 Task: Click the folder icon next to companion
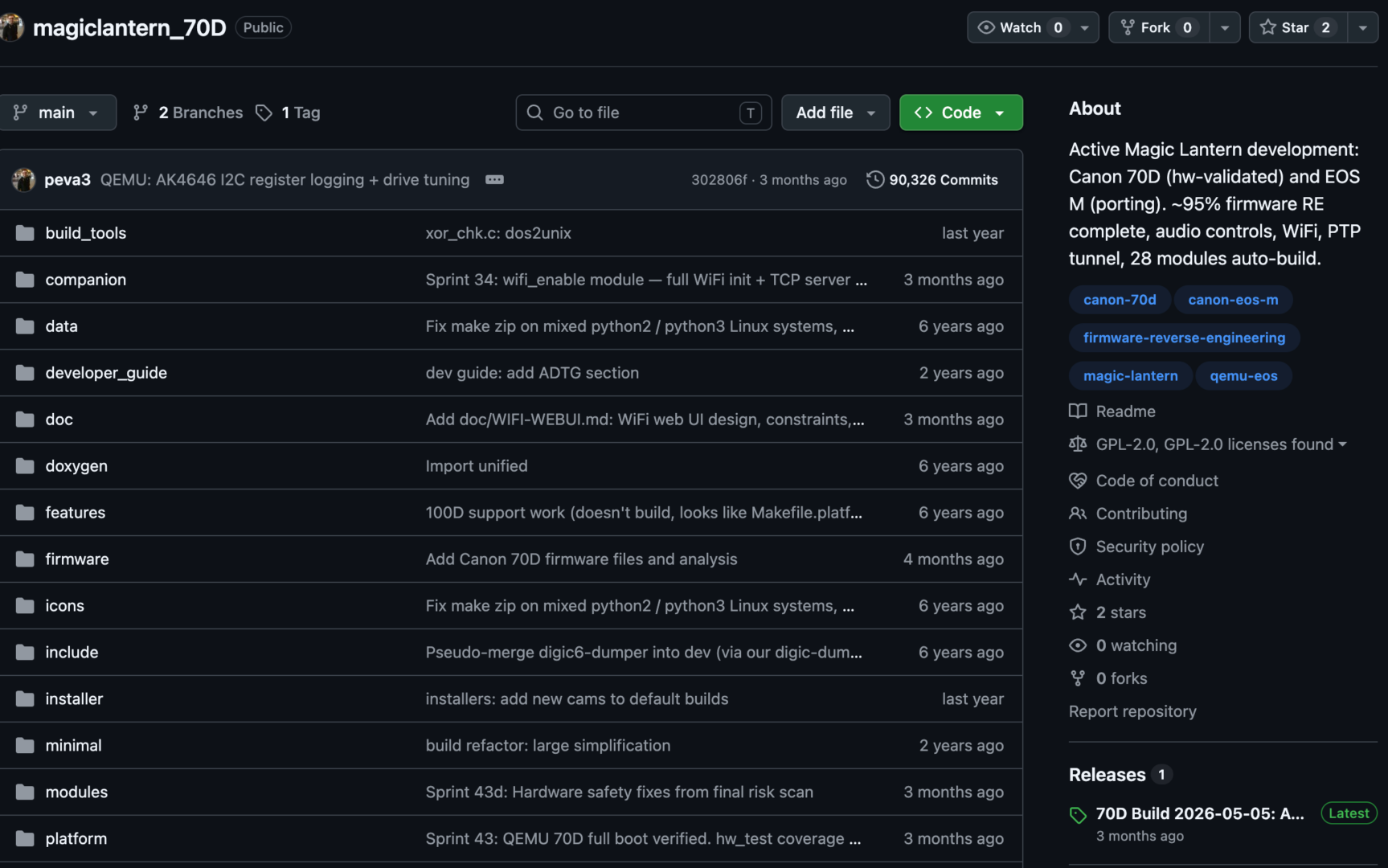[25, 280]
